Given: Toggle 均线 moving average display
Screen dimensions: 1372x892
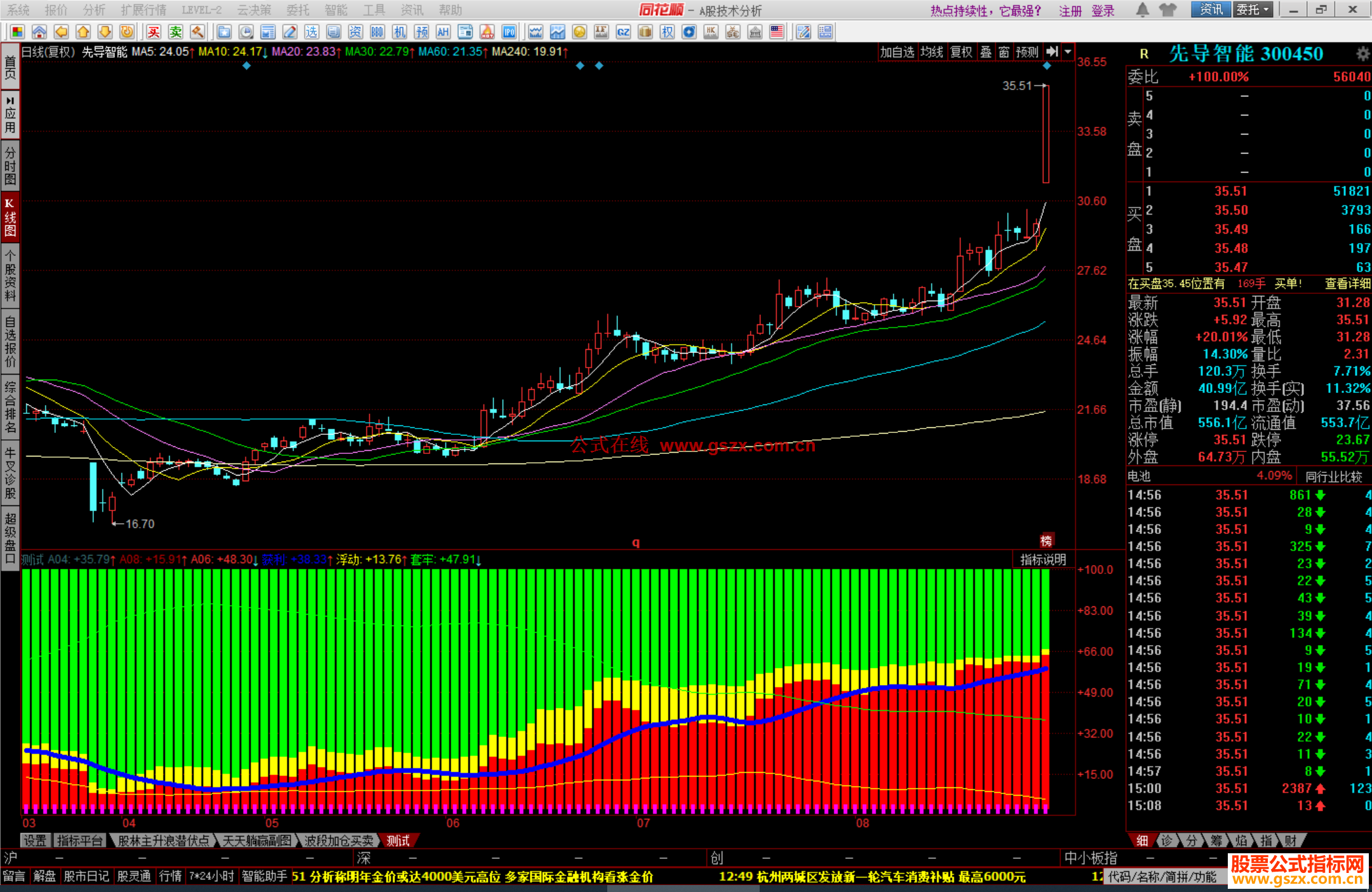Looking at the screenshot, I should tap(932, 52).
